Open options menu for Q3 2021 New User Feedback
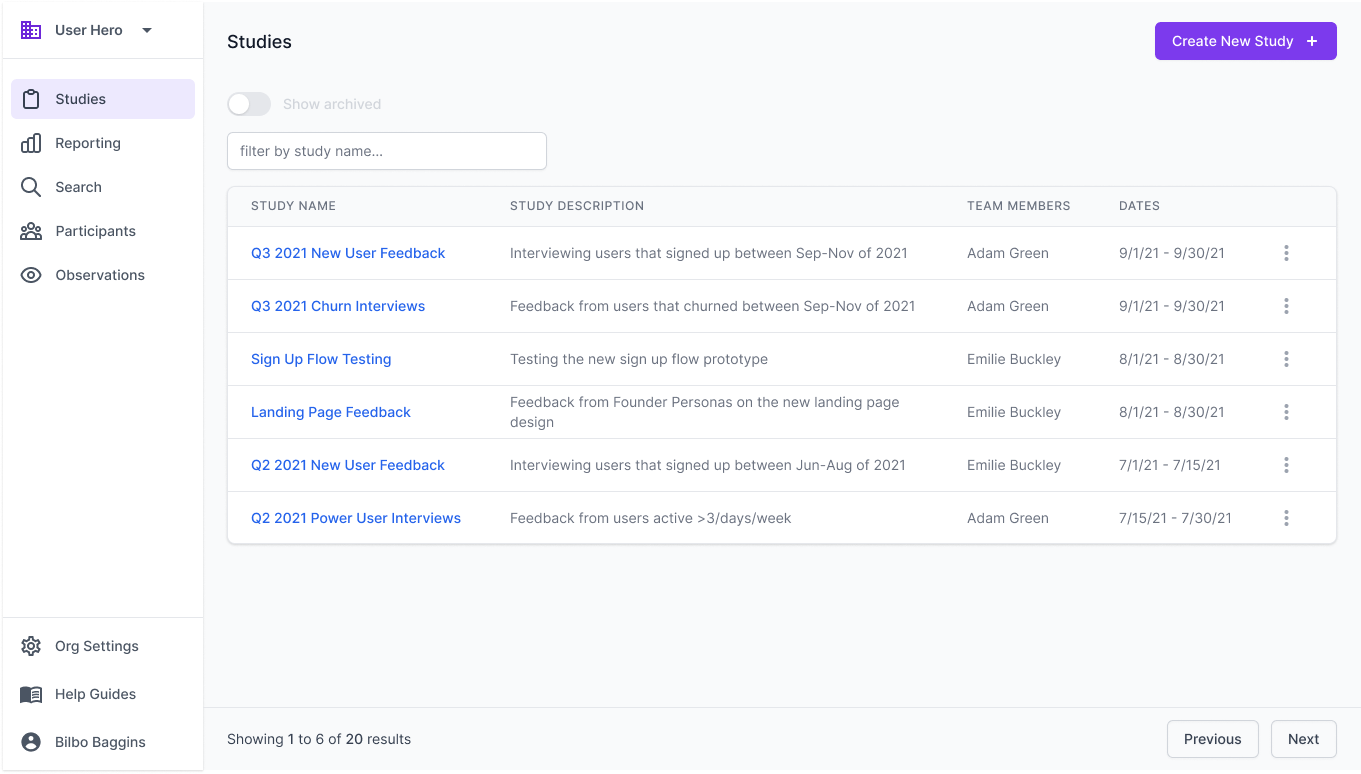 click(1286, 253)
